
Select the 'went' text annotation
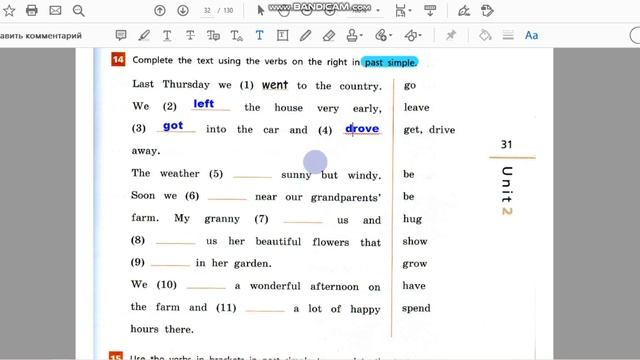(x=275, y=85)
